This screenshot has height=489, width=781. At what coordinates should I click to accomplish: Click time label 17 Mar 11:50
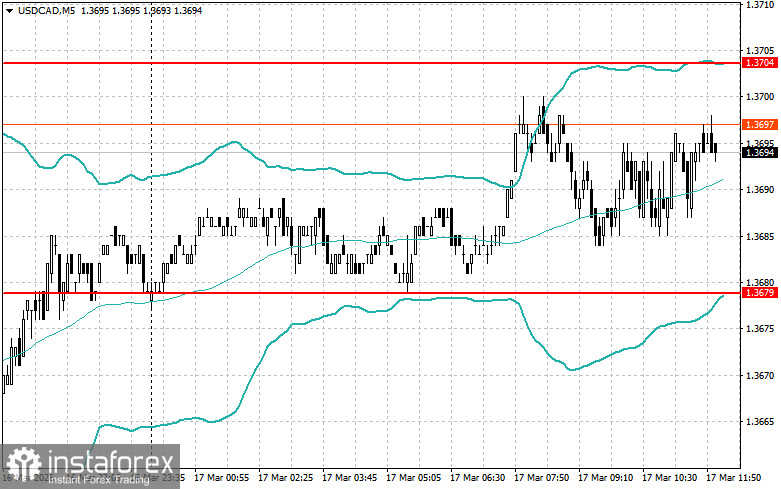tap(734, 478)
